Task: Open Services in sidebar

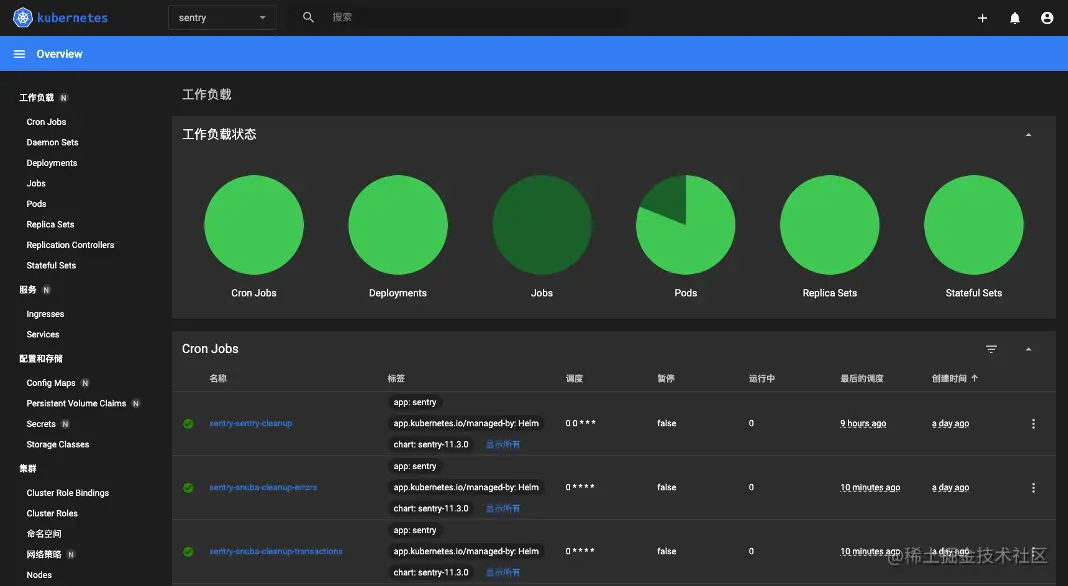Action: click(x=43, y=335)
